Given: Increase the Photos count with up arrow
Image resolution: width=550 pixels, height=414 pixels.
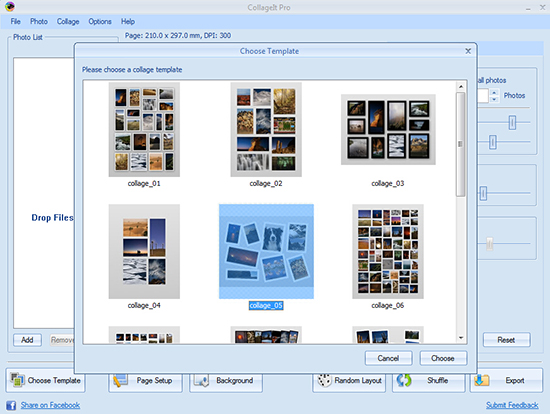Looking at the screenshot, I should 494,93.
